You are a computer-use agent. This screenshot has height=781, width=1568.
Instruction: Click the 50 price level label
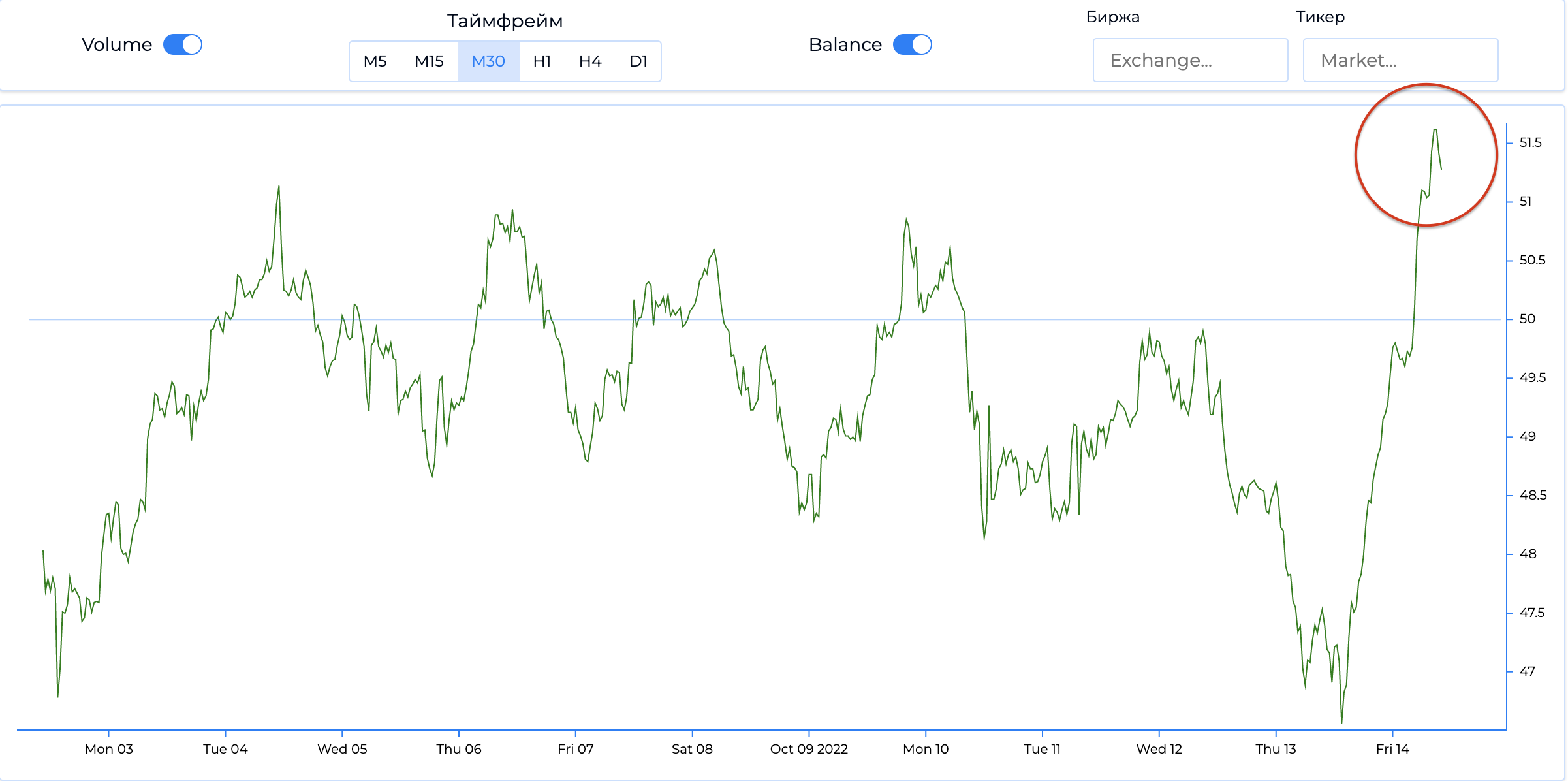pos(1527,319)
